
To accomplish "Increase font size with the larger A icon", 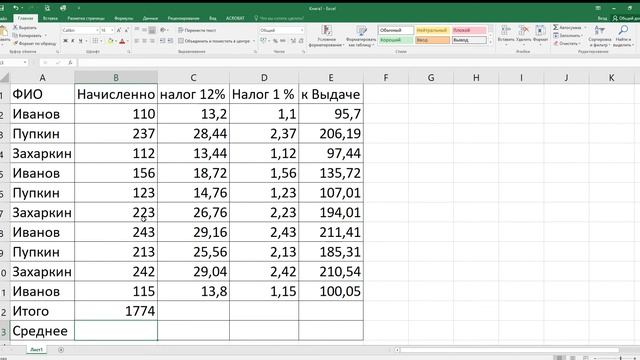I will (x=119, y=30).
